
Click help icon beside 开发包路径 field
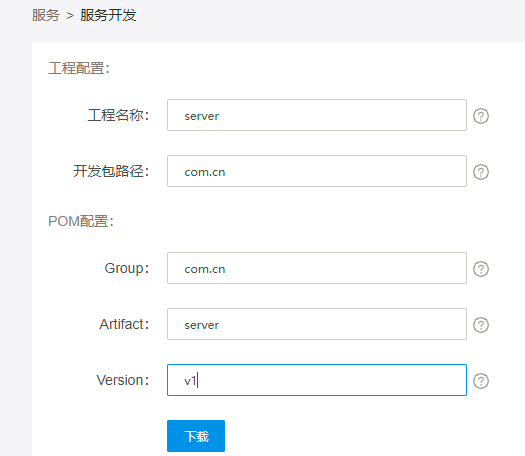pos(481,172)
